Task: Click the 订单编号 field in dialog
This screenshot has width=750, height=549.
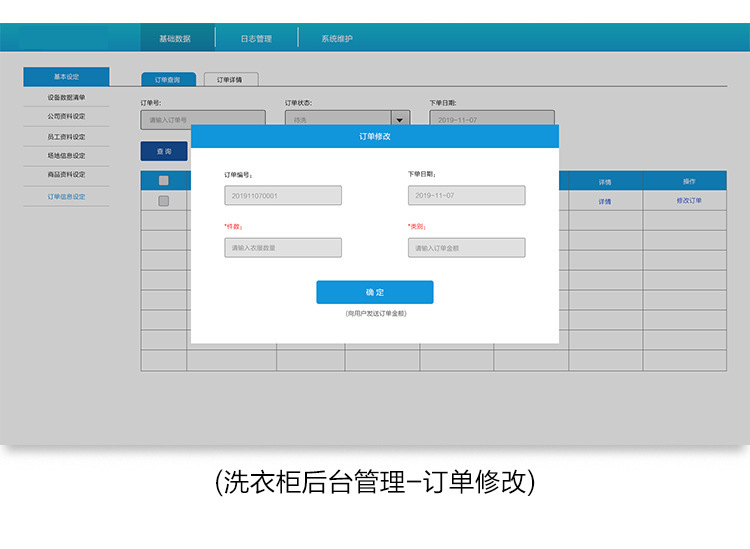Action: 282,196
